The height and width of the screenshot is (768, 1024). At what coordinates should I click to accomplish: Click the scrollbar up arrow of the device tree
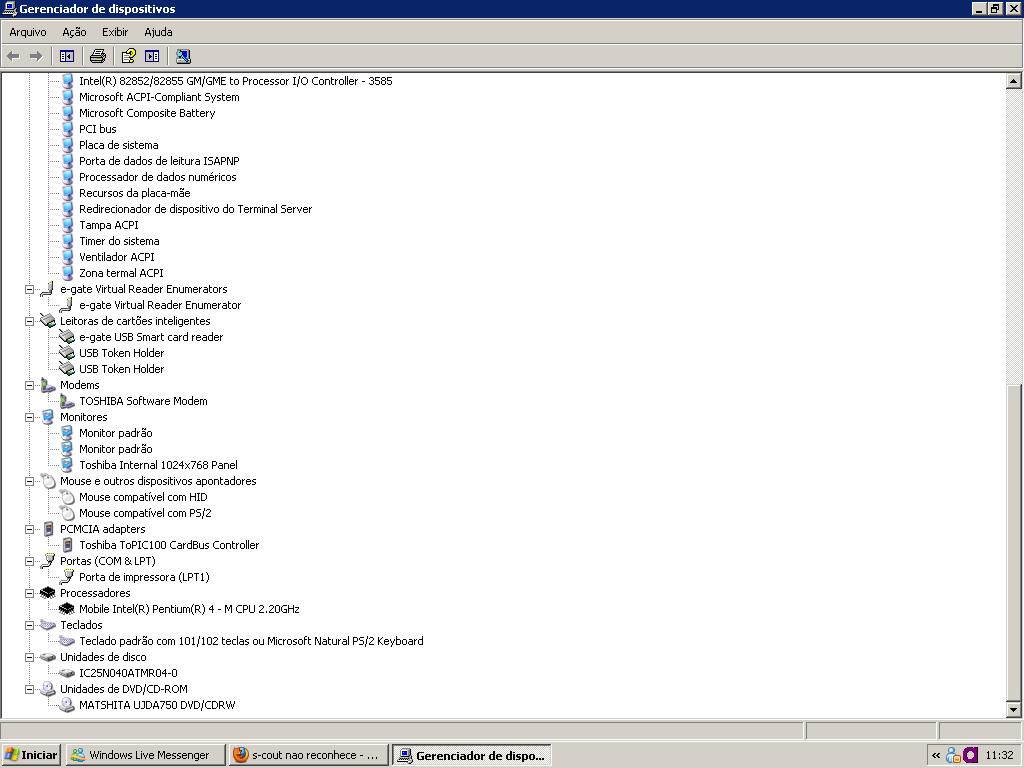pos(1014,81)
